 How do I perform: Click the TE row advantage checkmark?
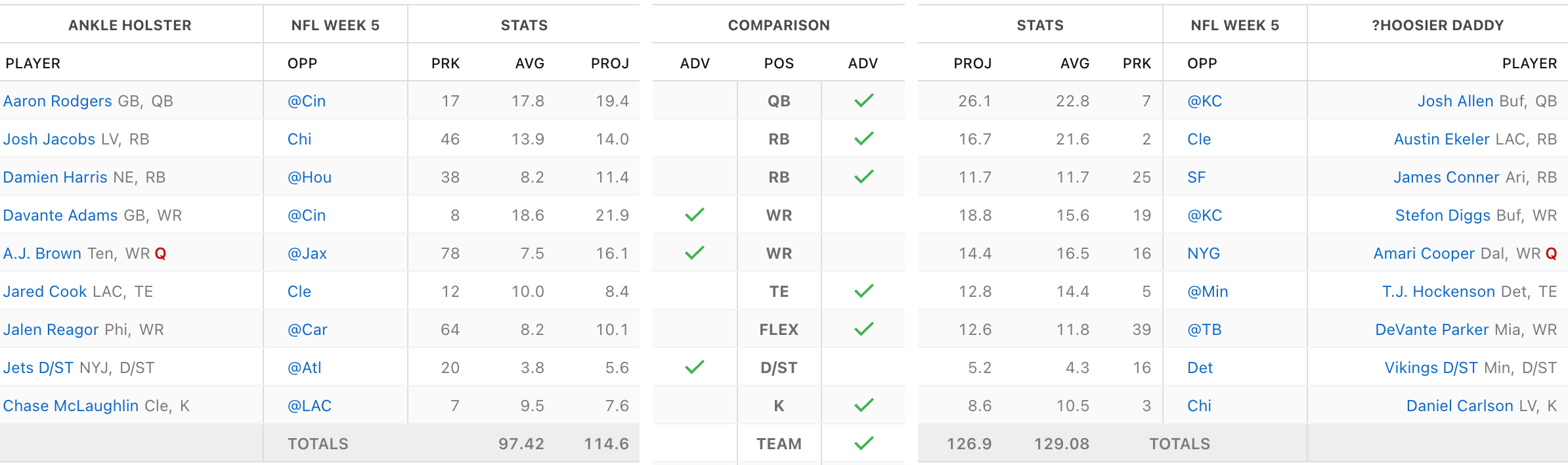863,291
